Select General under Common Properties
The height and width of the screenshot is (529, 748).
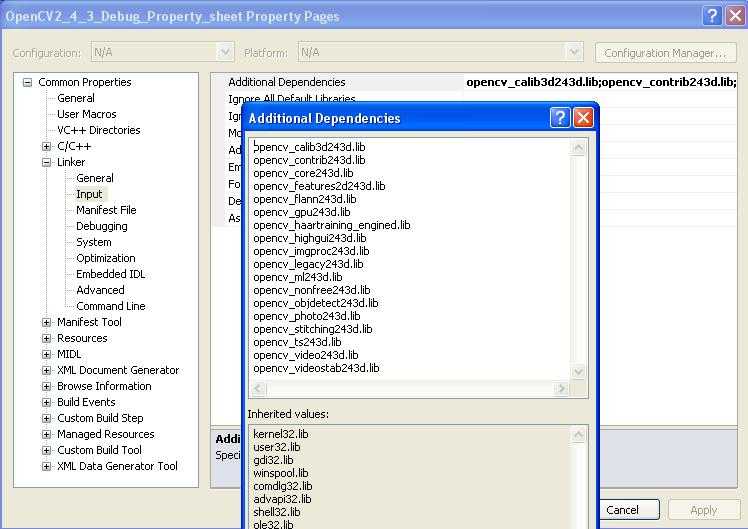click(76, 98)
